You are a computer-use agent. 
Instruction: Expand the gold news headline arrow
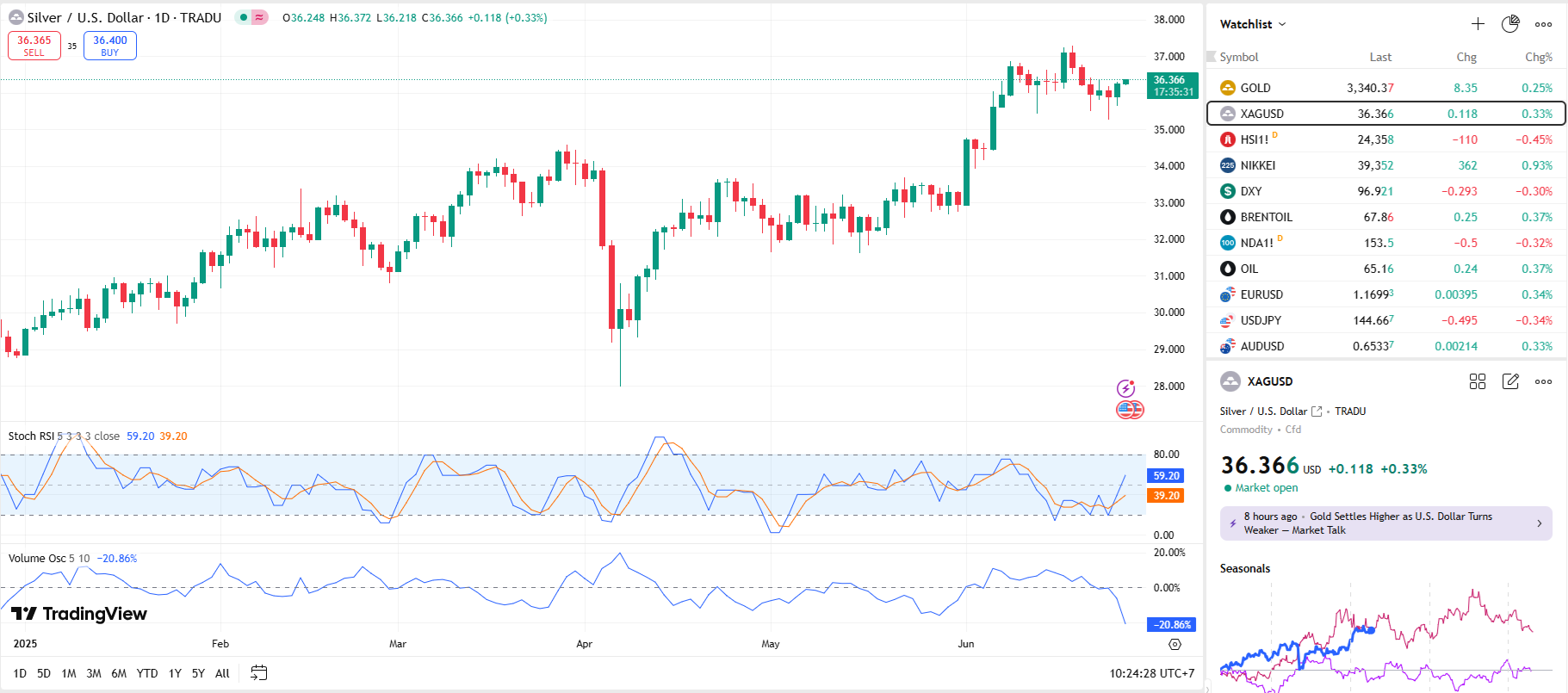tap(1540, 523)
